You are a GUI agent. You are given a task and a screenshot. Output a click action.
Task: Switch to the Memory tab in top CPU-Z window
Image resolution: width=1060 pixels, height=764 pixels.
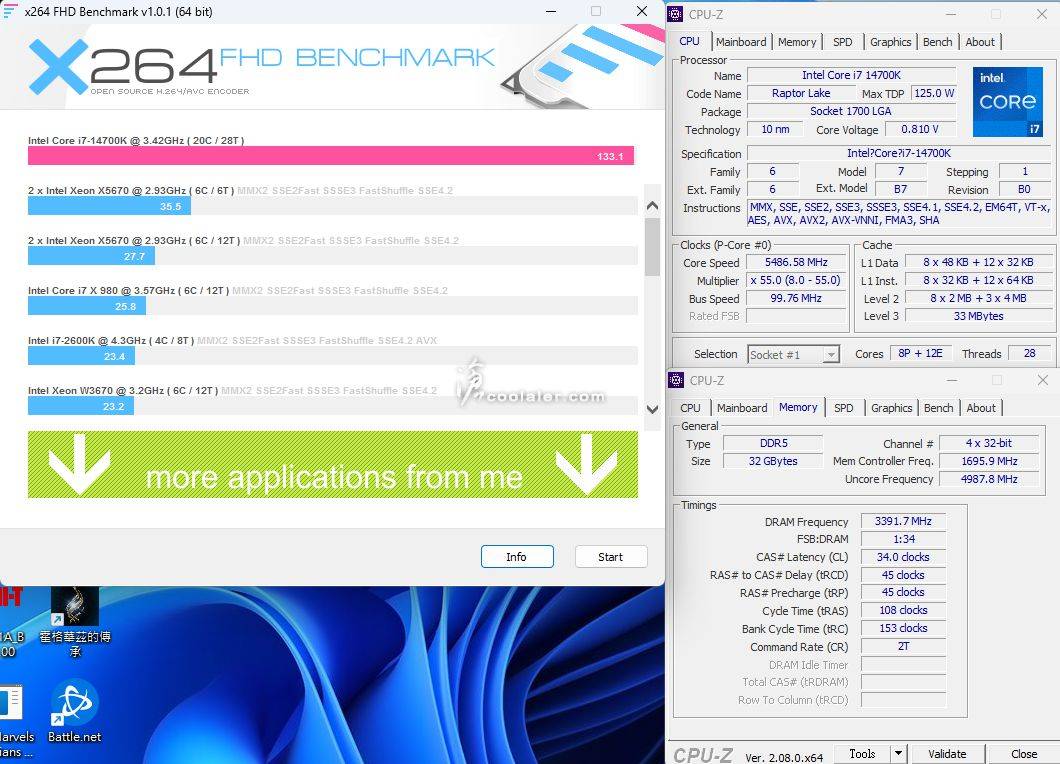coord(796,42)
